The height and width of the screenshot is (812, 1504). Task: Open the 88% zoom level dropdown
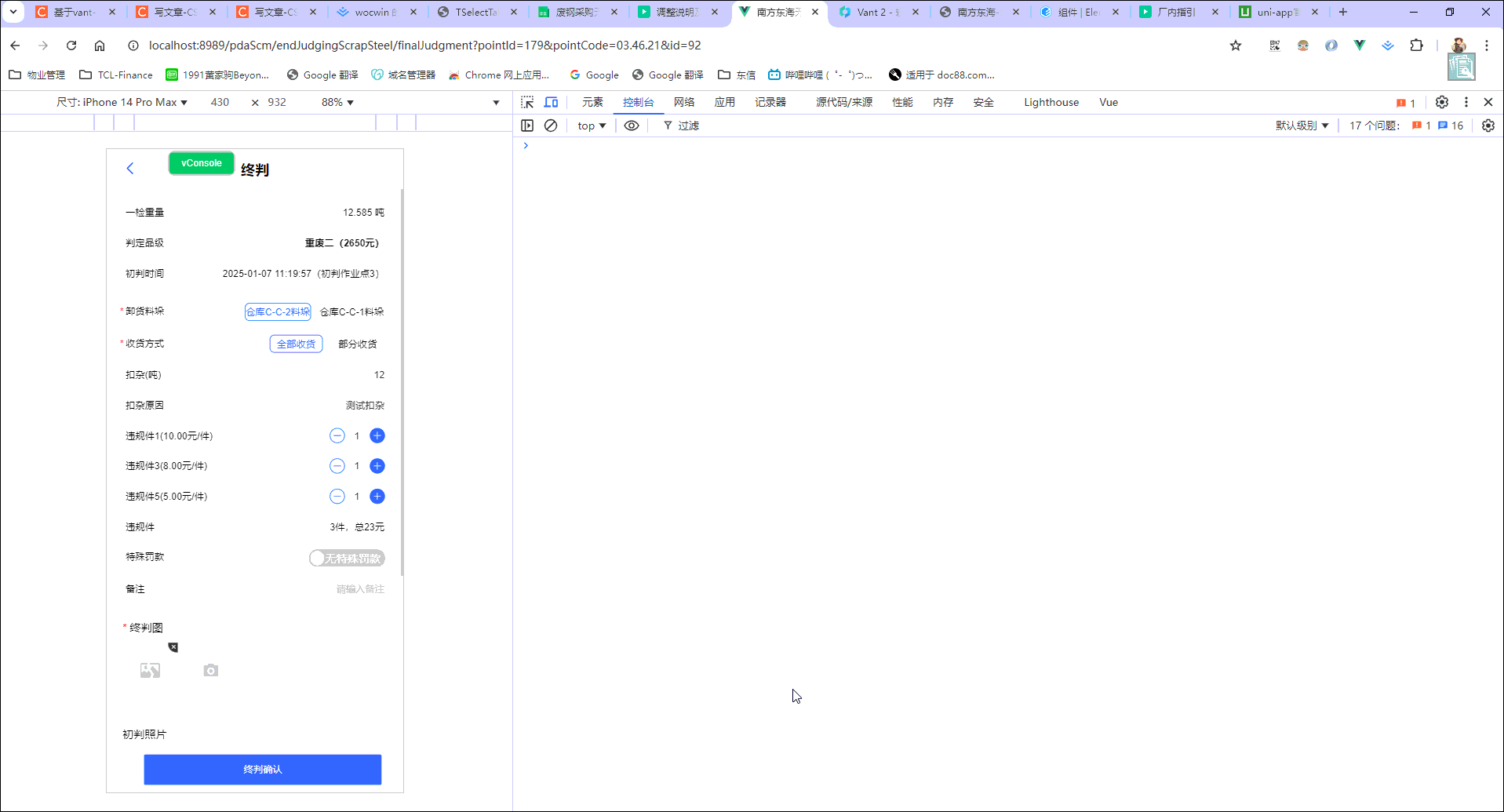336,102
